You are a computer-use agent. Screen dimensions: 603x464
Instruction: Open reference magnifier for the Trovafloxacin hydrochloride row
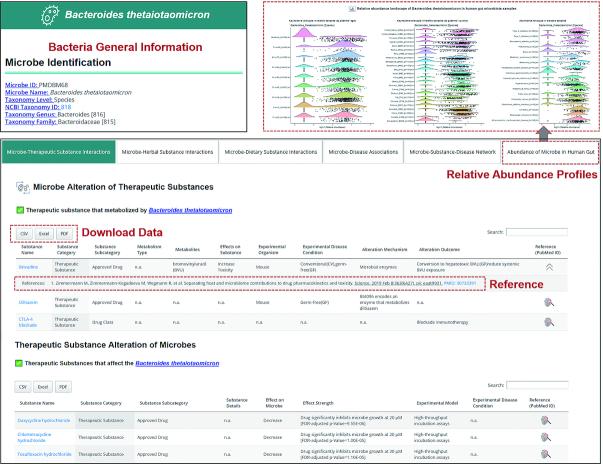pos(546,454)
